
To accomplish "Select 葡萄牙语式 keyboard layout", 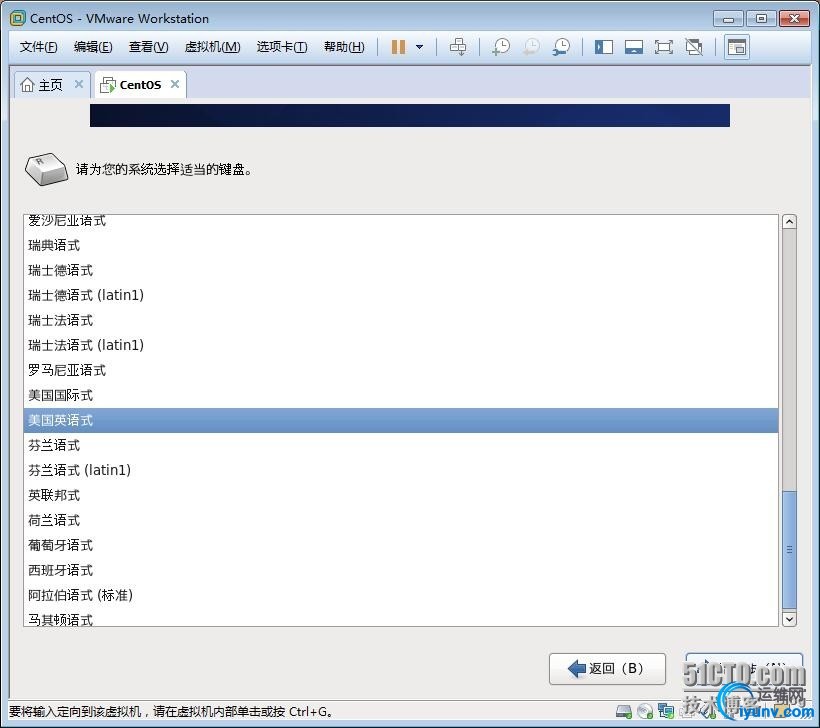I will (x=401, y=545).
